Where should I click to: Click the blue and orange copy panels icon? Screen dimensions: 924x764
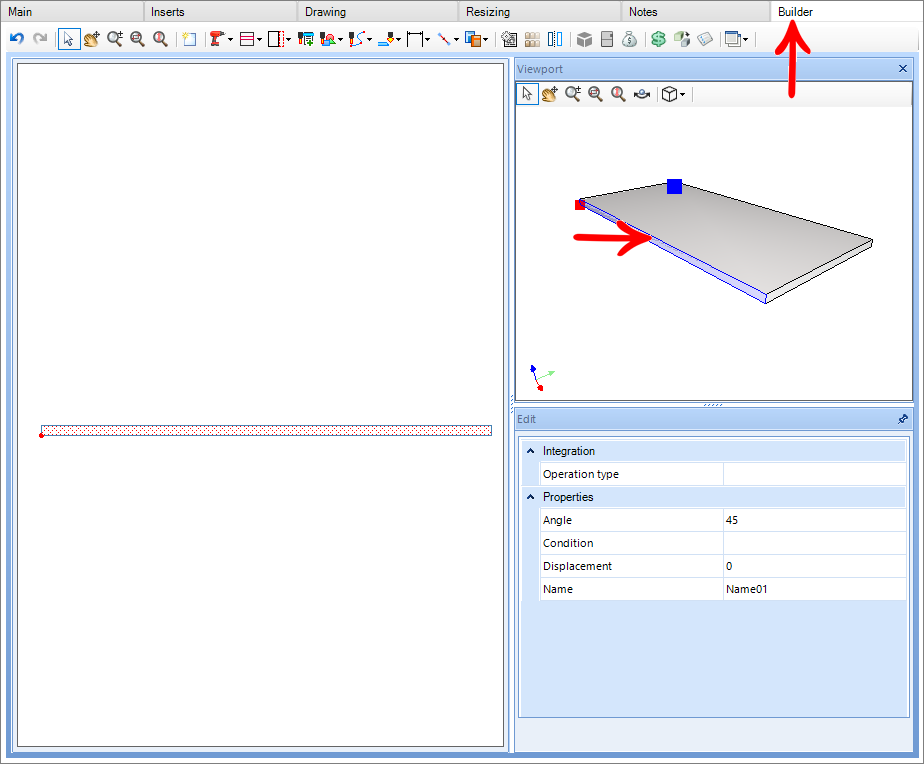(473, 39)
